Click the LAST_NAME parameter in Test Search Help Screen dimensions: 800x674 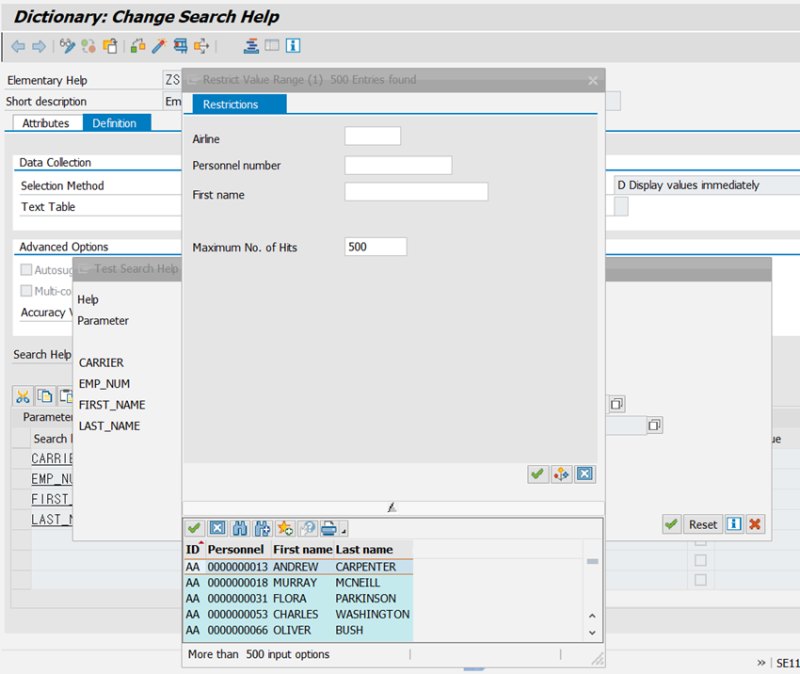[x=109, y=426]
